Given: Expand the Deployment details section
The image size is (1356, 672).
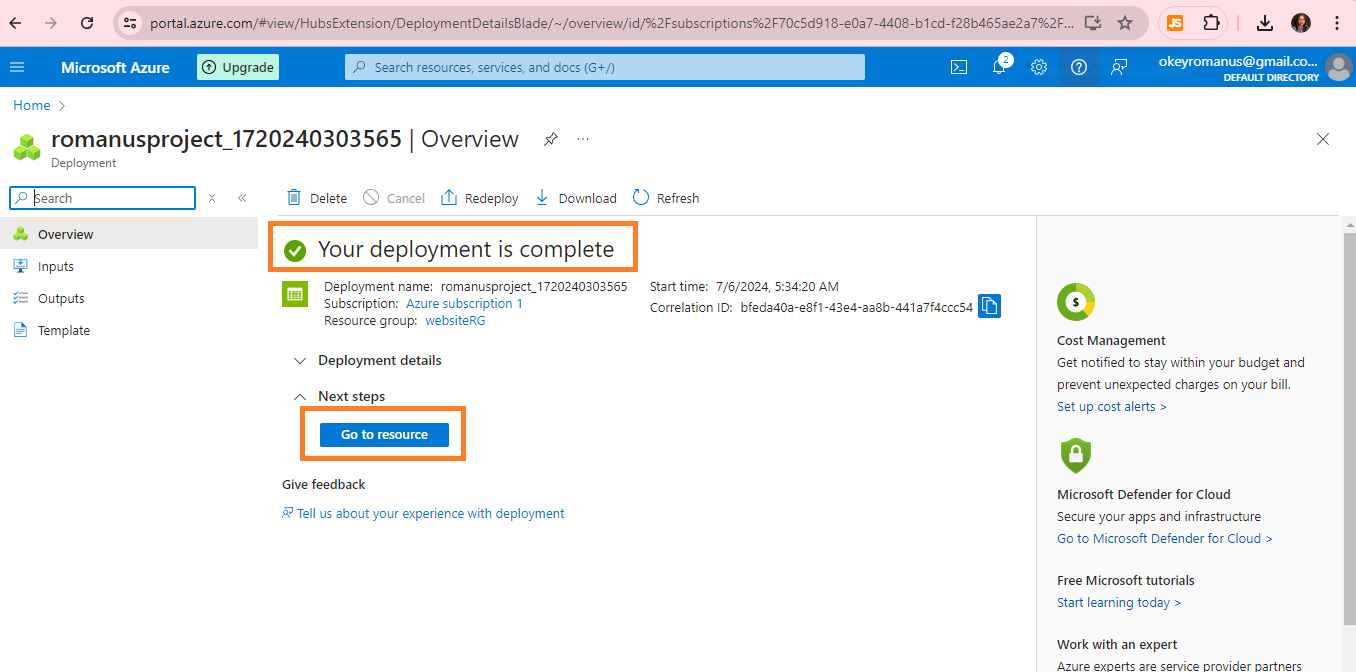Looking at the screenshot, I should coord(367,360).
